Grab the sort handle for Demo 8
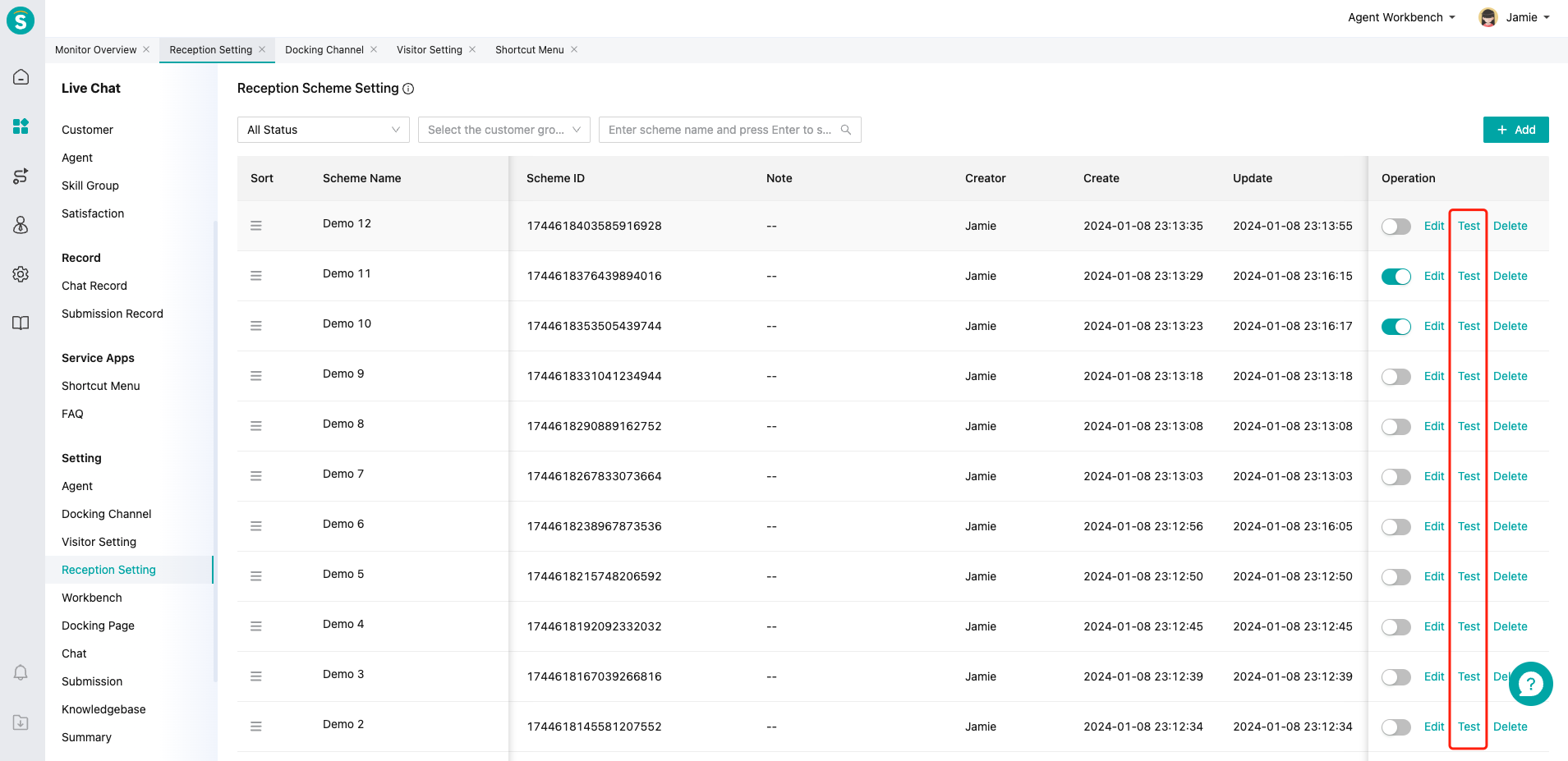Image resolution: width=1568 pixels, height=761 pixels. [256, 426]
